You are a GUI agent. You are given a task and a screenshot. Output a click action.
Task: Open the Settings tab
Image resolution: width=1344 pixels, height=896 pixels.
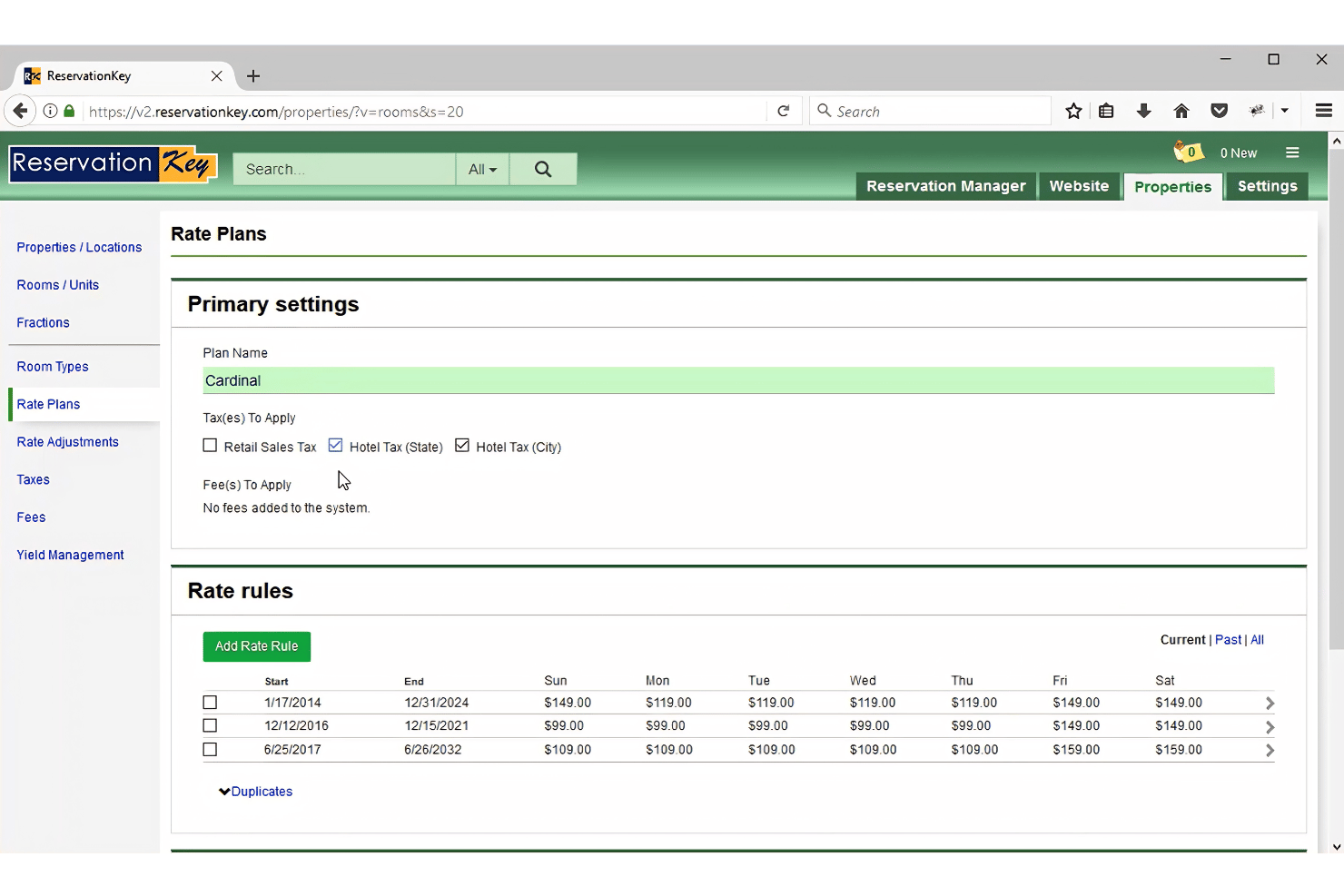coord(1267,186)
